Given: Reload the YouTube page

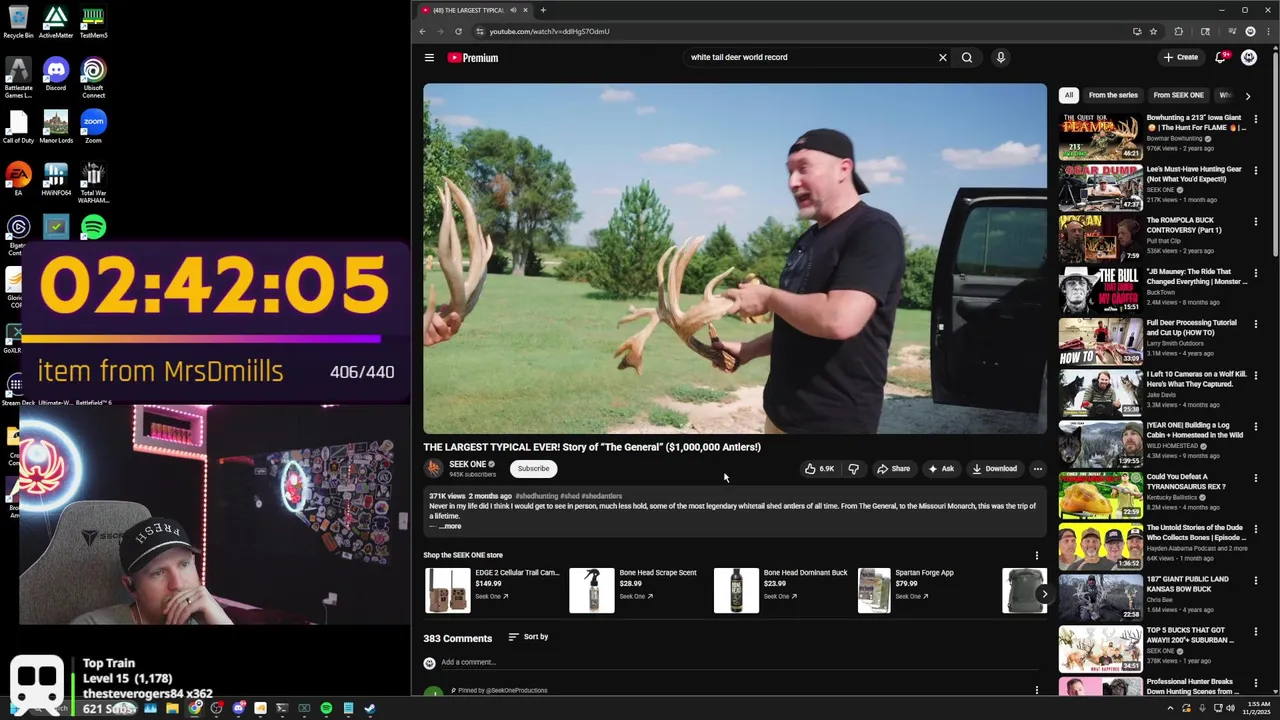Looking at the screenshot, I should click(x=458, y=31).
